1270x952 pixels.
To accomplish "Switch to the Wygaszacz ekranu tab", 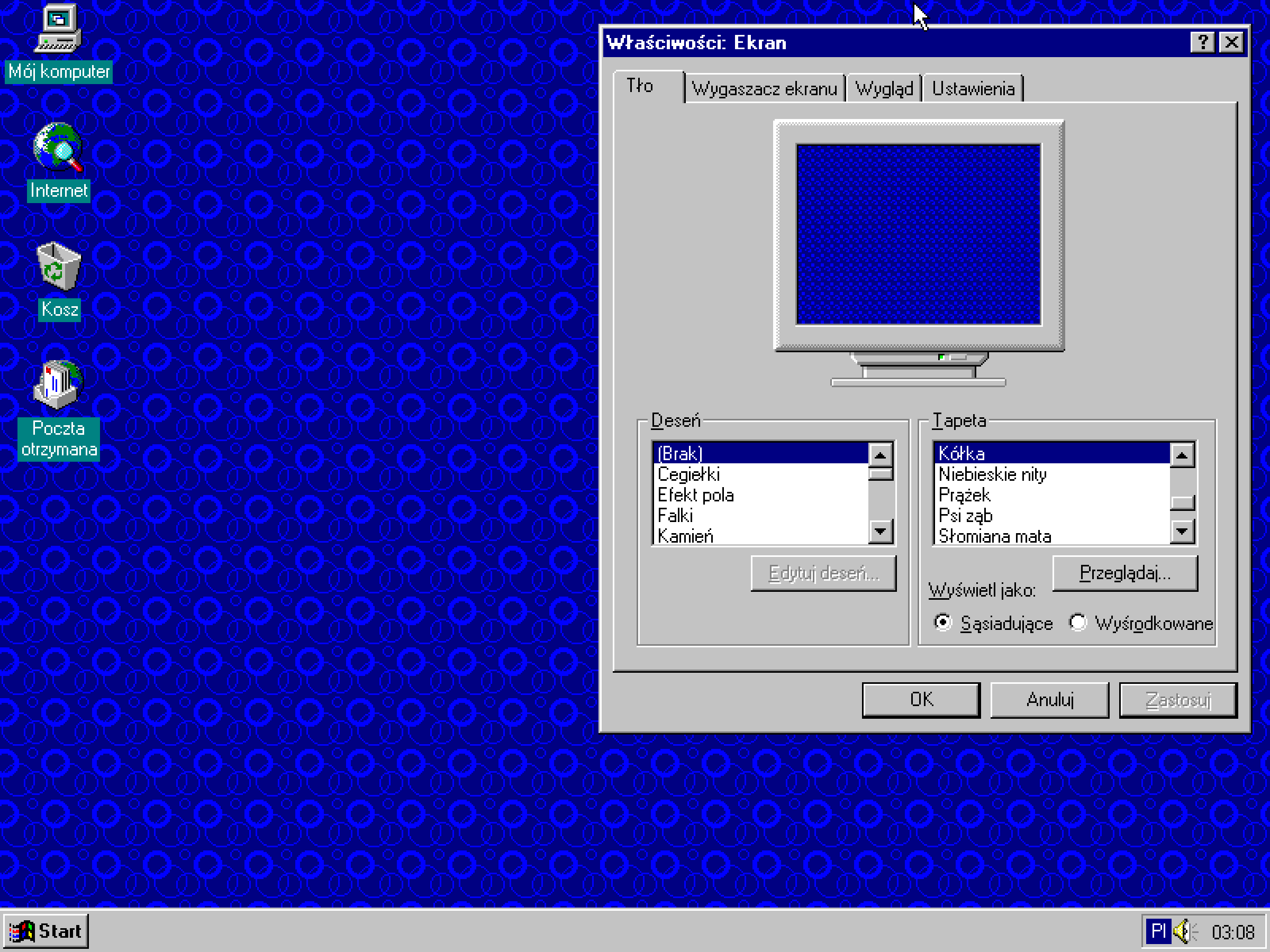I will (764, 89).
